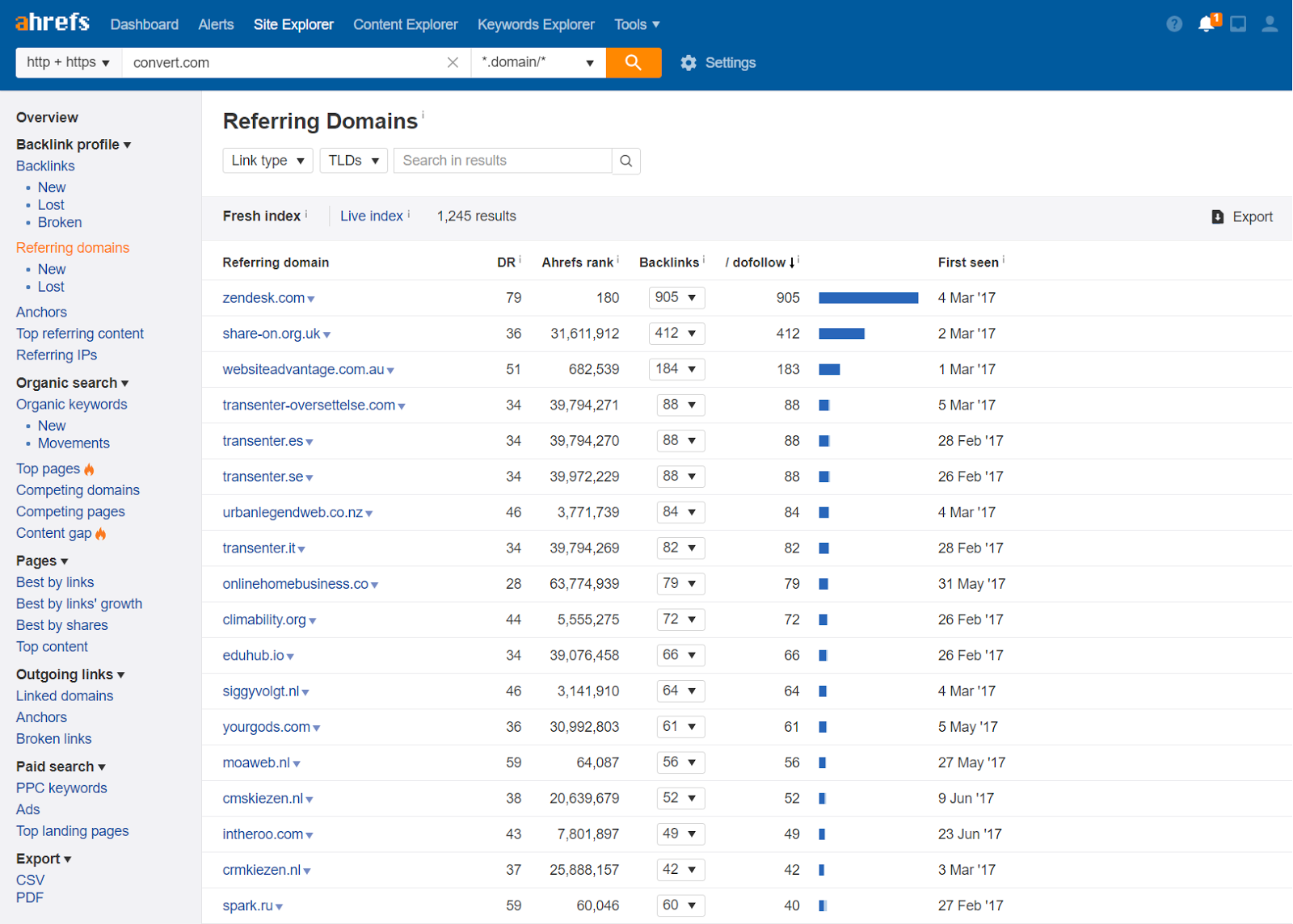1293x924 pixels.
Task: Open the TLDs filter dropdown
Action: click(x=354, y=161)
